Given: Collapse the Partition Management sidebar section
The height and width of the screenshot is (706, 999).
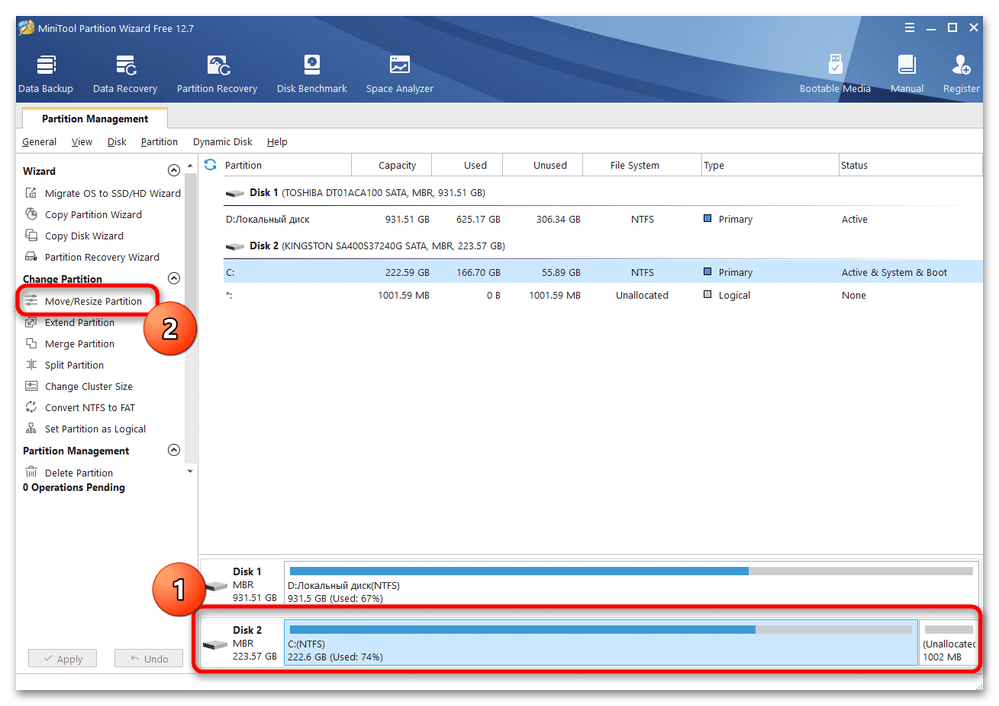Looking at the screenshot, I should 174,451.
